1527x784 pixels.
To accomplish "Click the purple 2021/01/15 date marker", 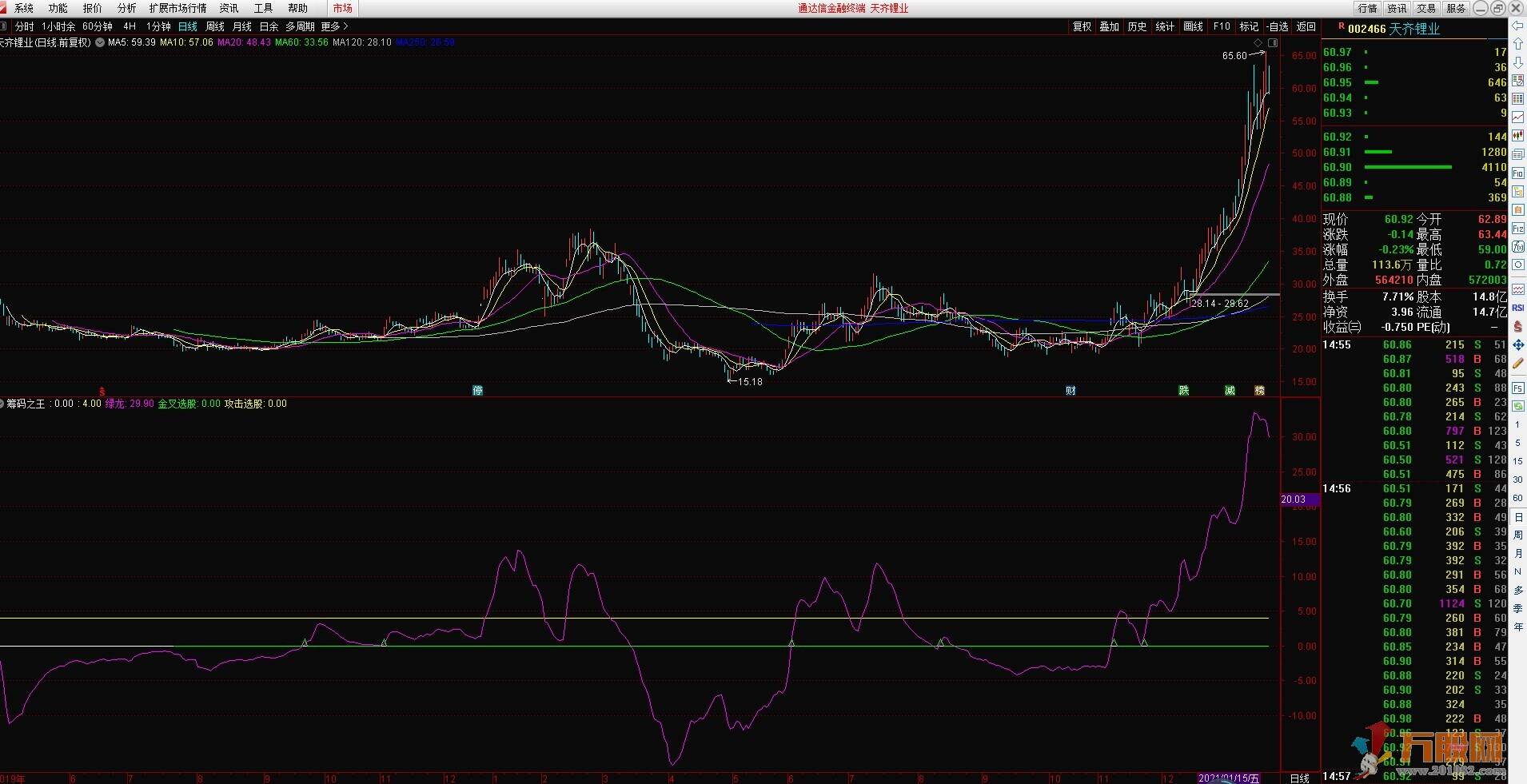I will 1229,778.
